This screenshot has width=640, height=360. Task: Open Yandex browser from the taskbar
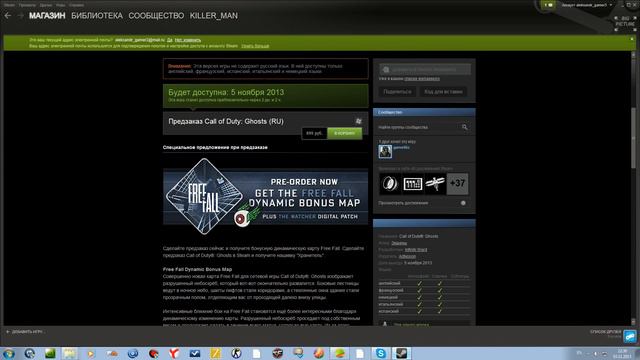coord(174,353)
